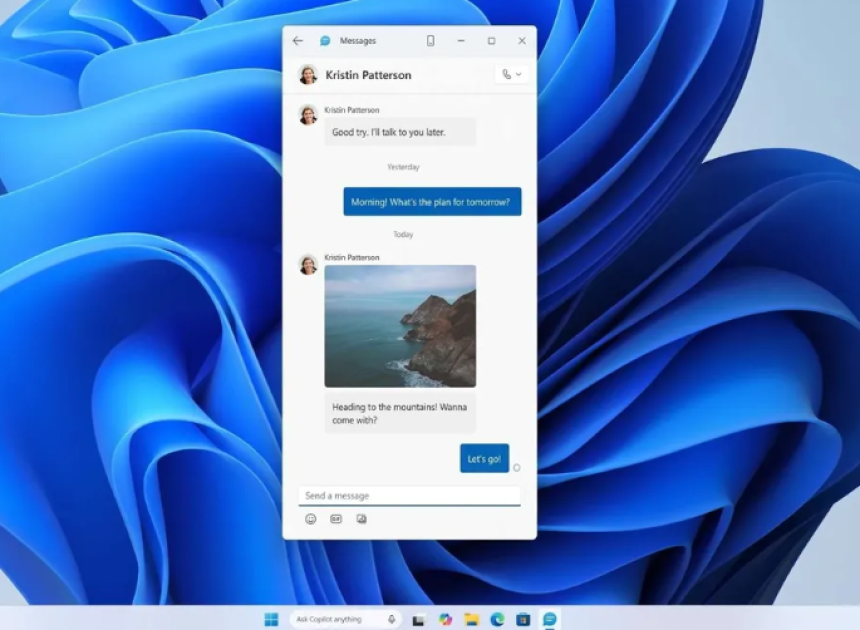
Task: Click sender name above 'Good try' message
Action: 352,110
